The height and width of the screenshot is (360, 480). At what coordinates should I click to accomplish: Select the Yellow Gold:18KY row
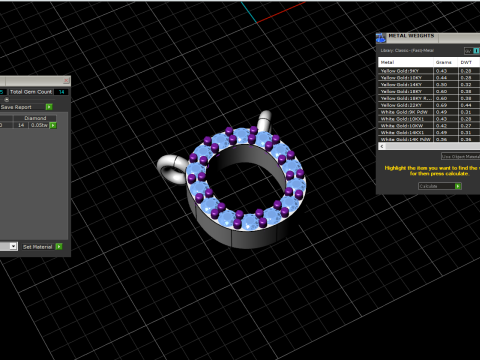tap(429, 91)
